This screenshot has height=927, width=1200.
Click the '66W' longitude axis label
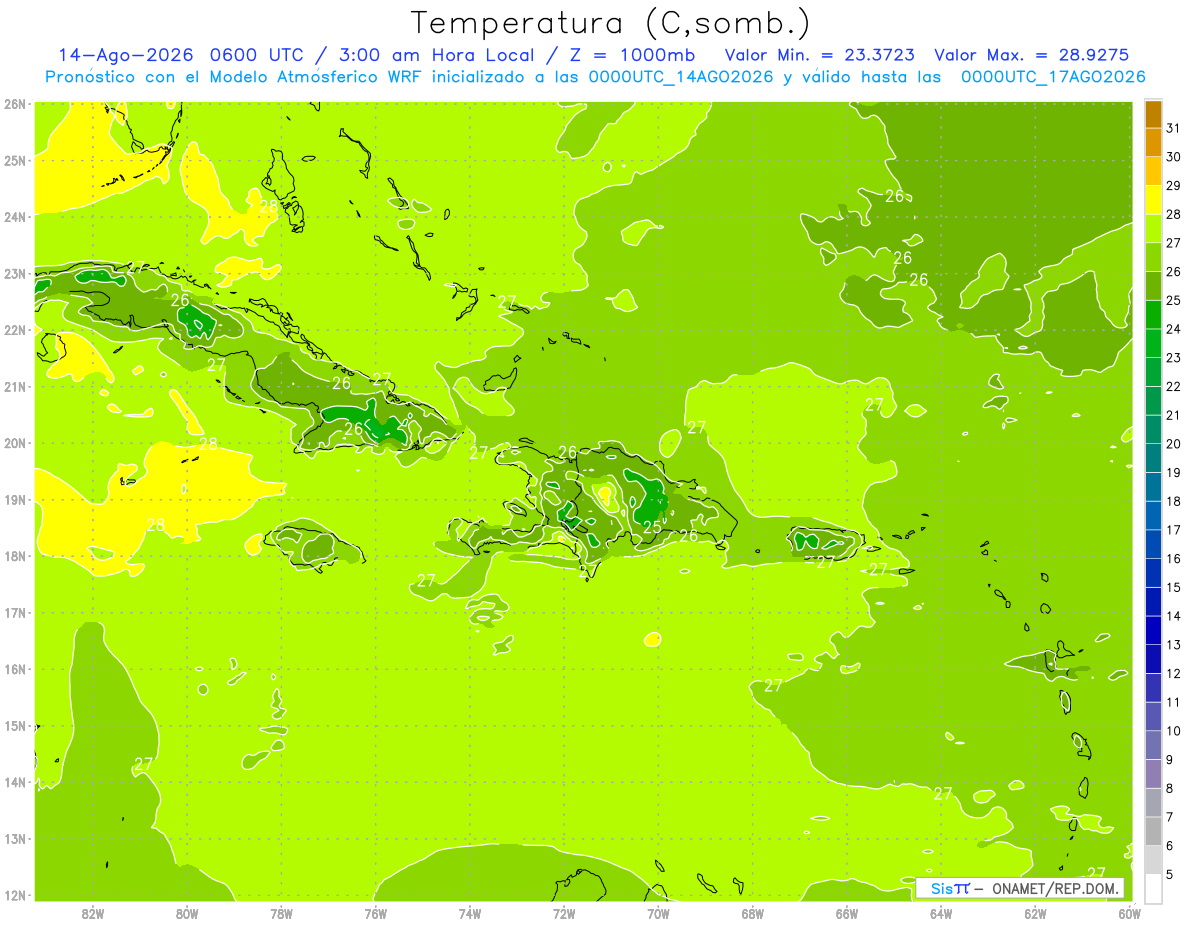pos(847,913)
